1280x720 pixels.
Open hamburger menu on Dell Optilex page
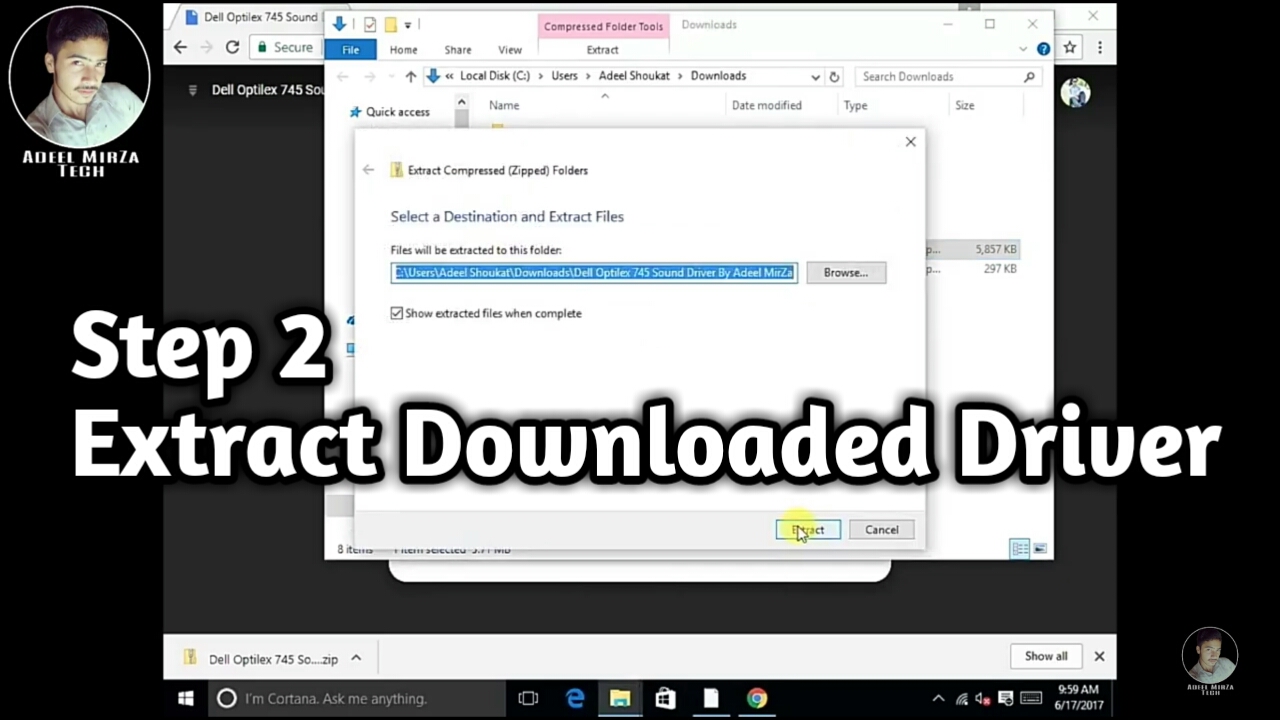click(x=193, y=90)
